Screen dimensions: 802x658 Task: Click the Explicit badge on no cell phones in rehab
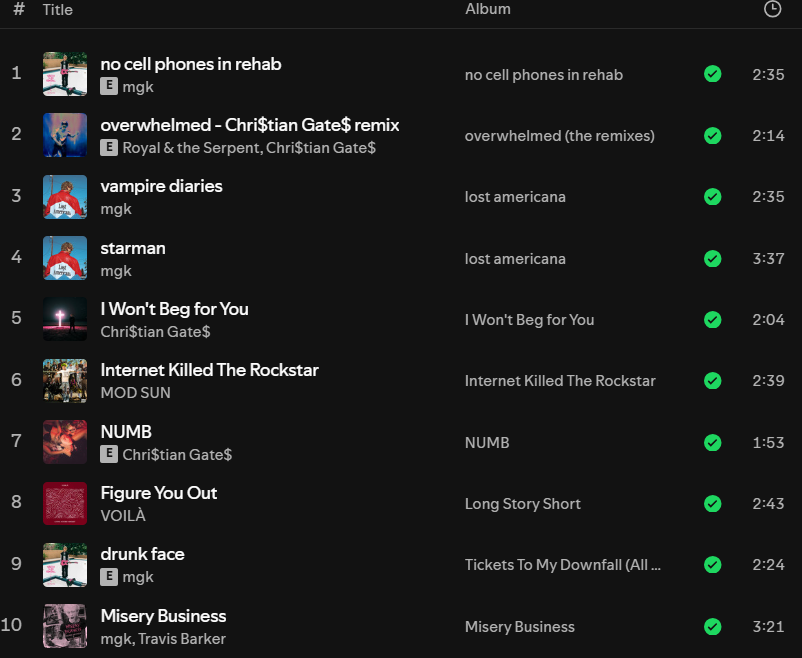pyautogui.click(x=107, y=86)
